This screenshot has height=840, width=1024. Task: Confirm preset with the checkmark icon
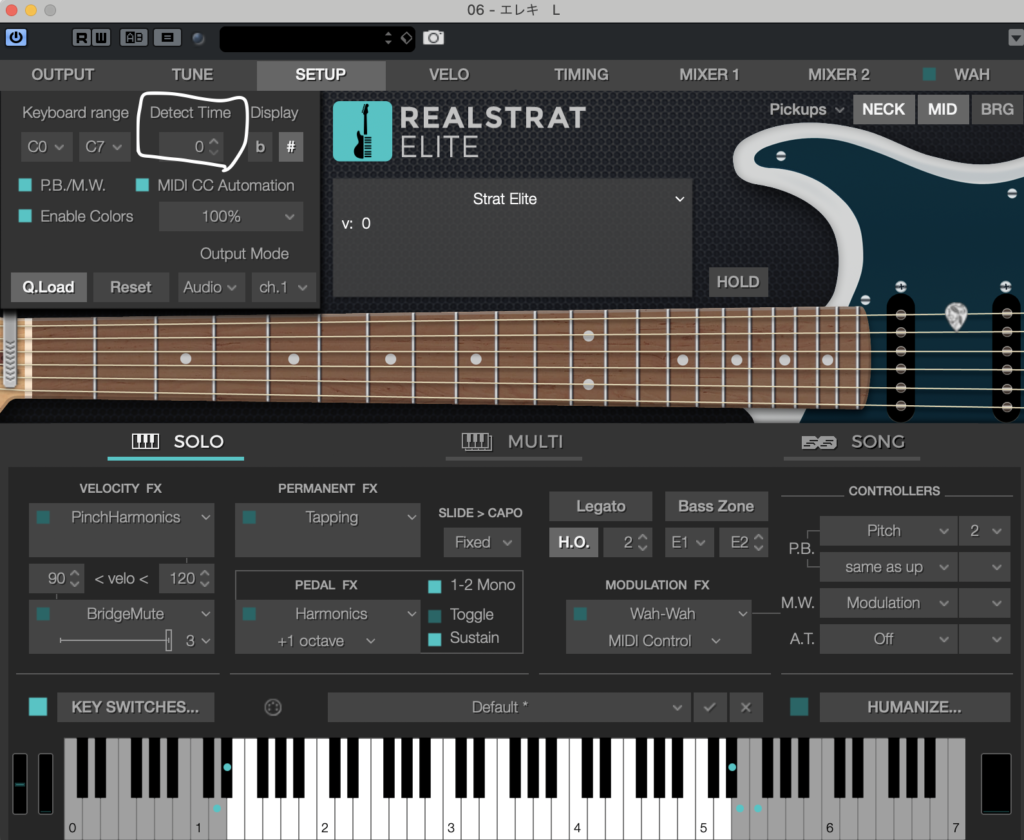[709, 707]
